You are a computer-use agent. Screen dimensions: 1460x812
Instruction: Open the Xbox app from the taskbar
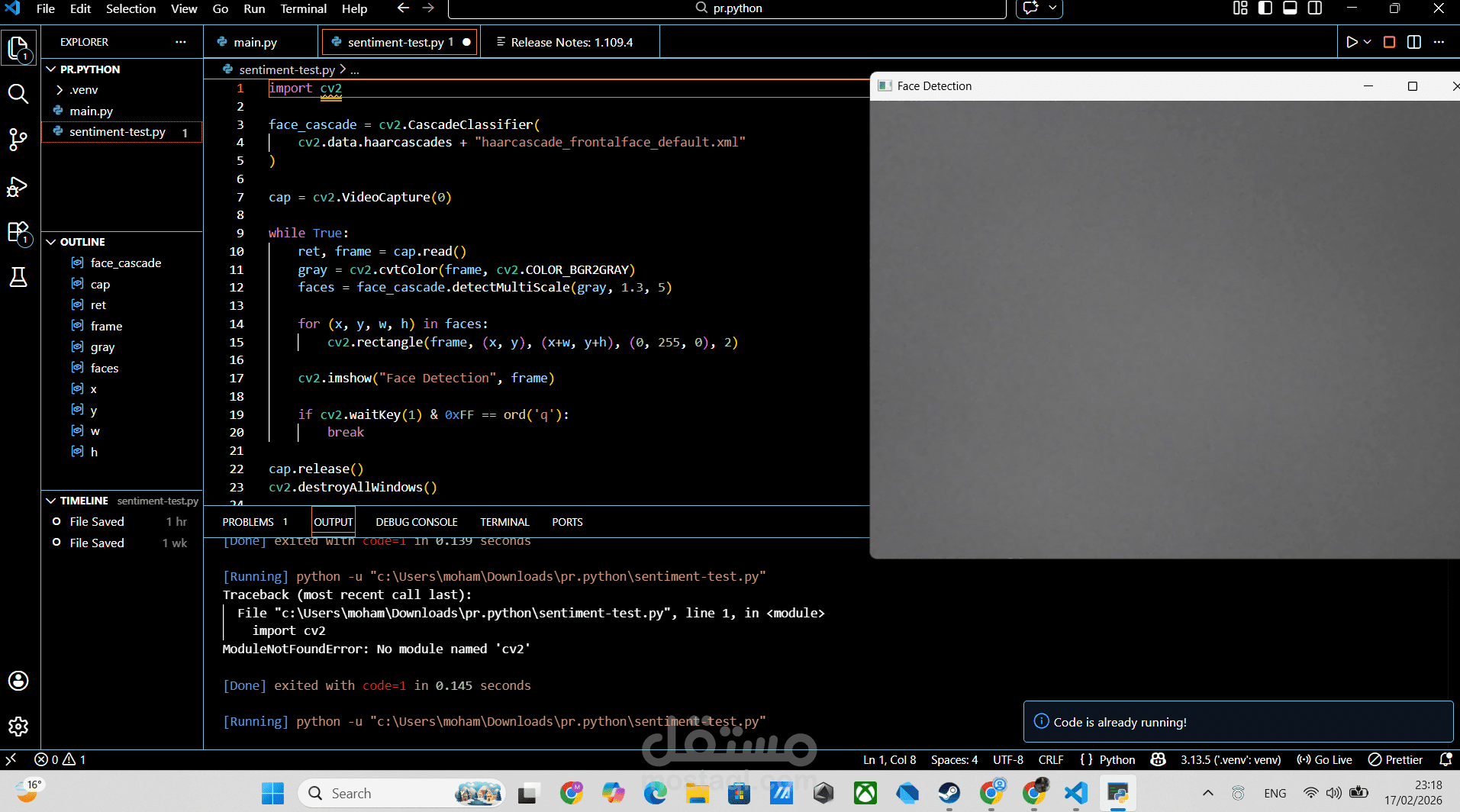click(865, 794)
